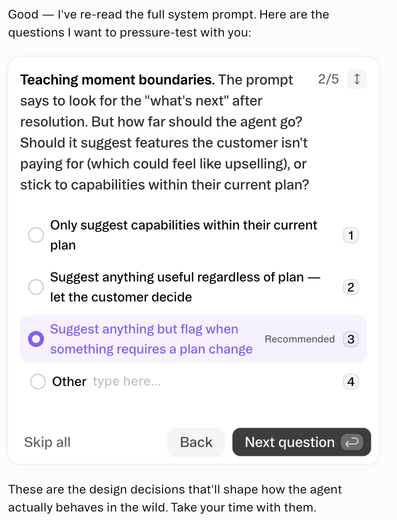
Task: Click the shortcut badge numbered 3
Action: tap(351, 339)
